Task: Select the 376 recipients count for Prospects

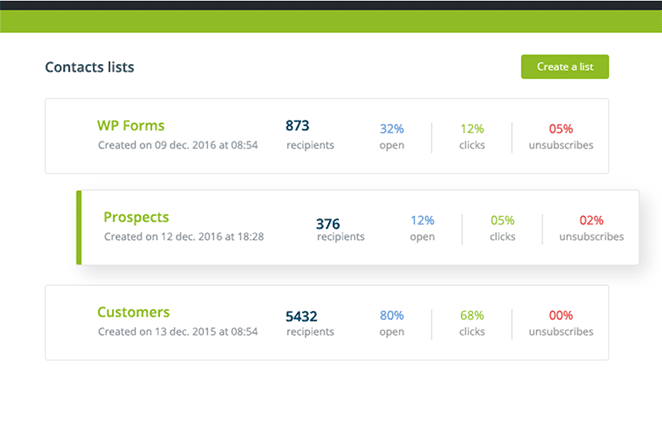Action: (328, 224)
